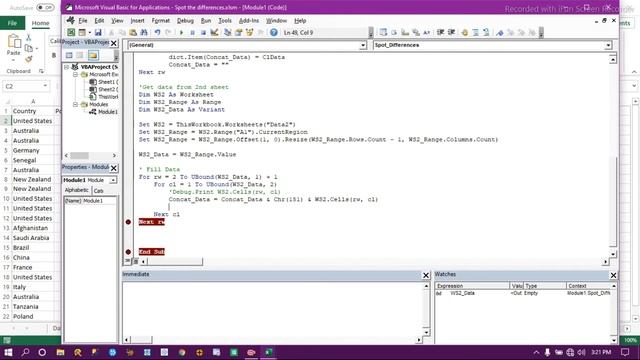640x360 pixels.
Task: Click the Save icon in VBA toolbar
Action: [x=98, y=32]
